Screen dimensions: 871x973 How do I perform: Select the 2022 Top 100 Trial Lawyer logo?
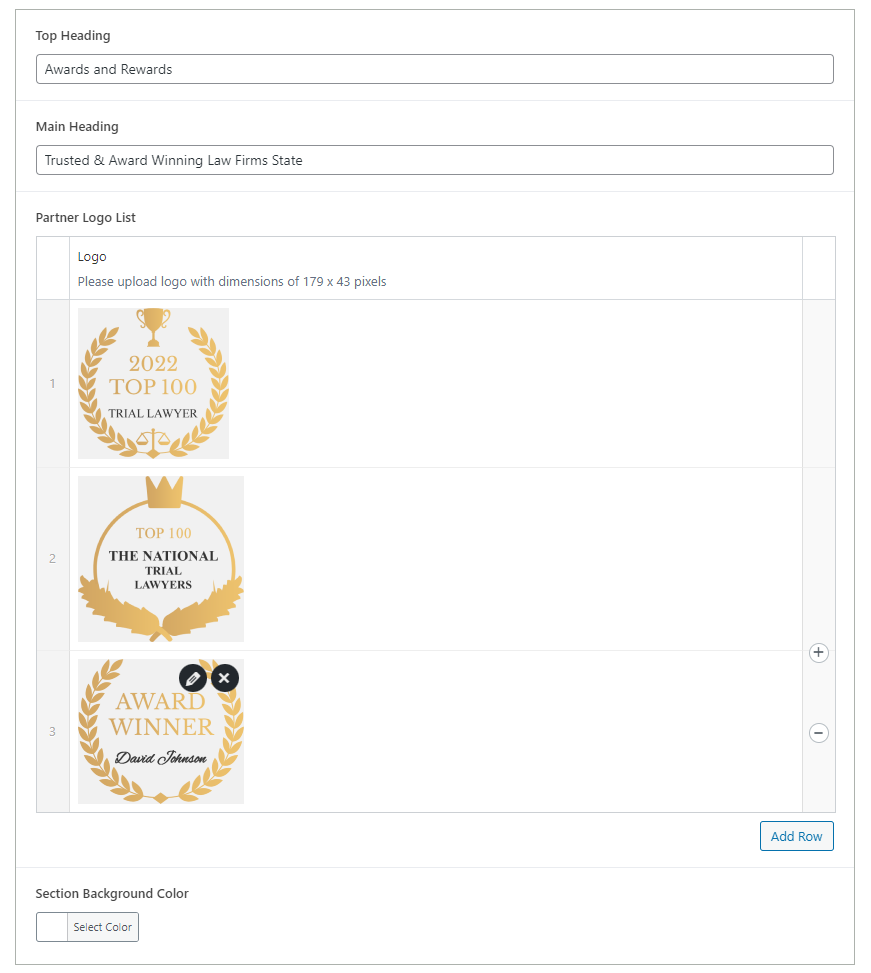pos(153,383)
